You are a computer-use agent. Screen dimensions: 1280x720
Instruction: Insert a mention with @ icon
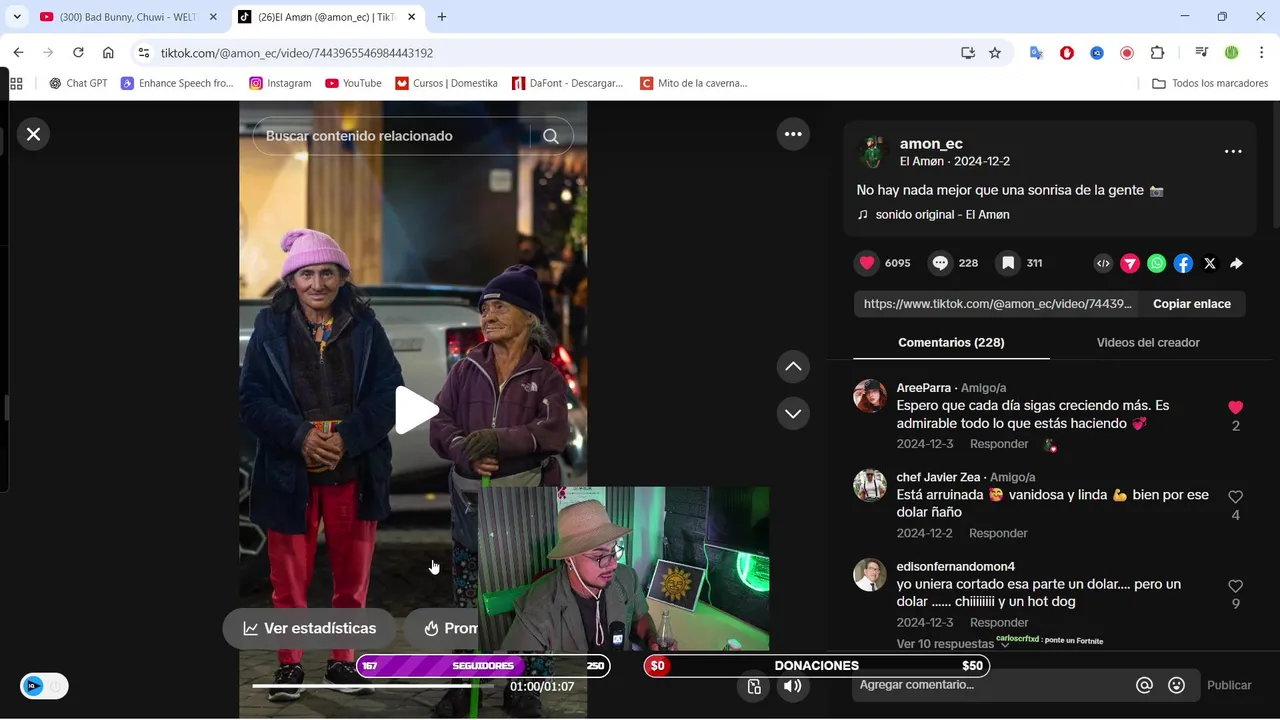tap(1145, 685)
